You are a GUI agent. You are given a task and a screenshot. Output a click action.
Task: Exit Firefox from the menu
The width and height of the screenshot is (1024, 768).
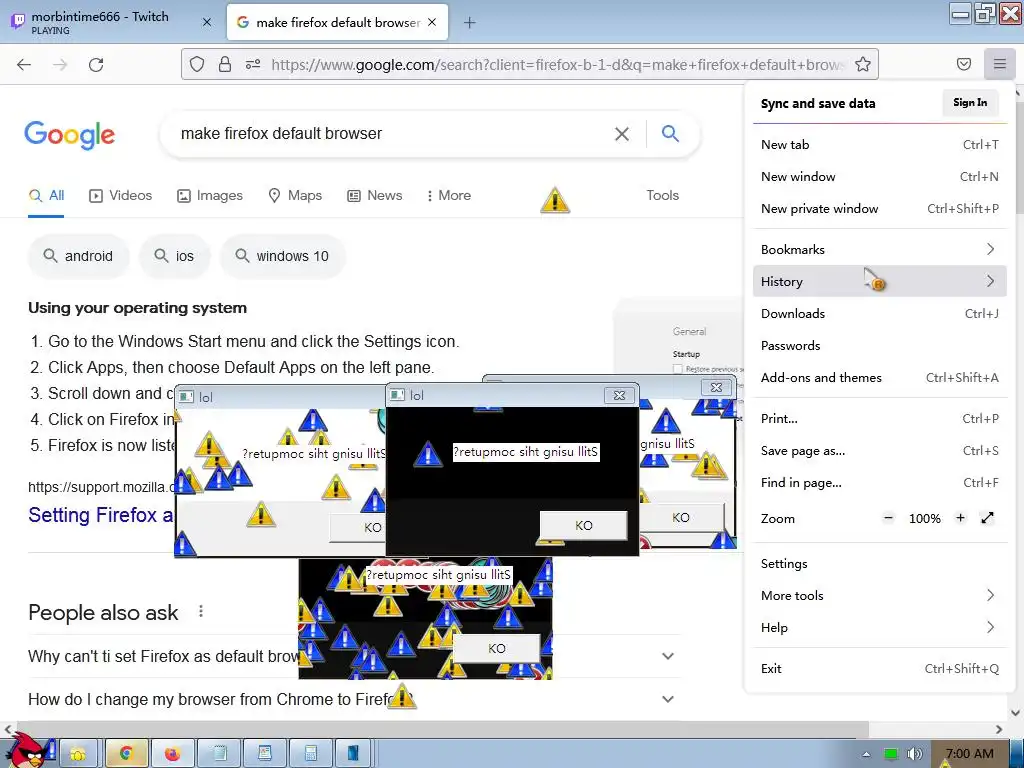pyautogui.click(x=879, y=669)
